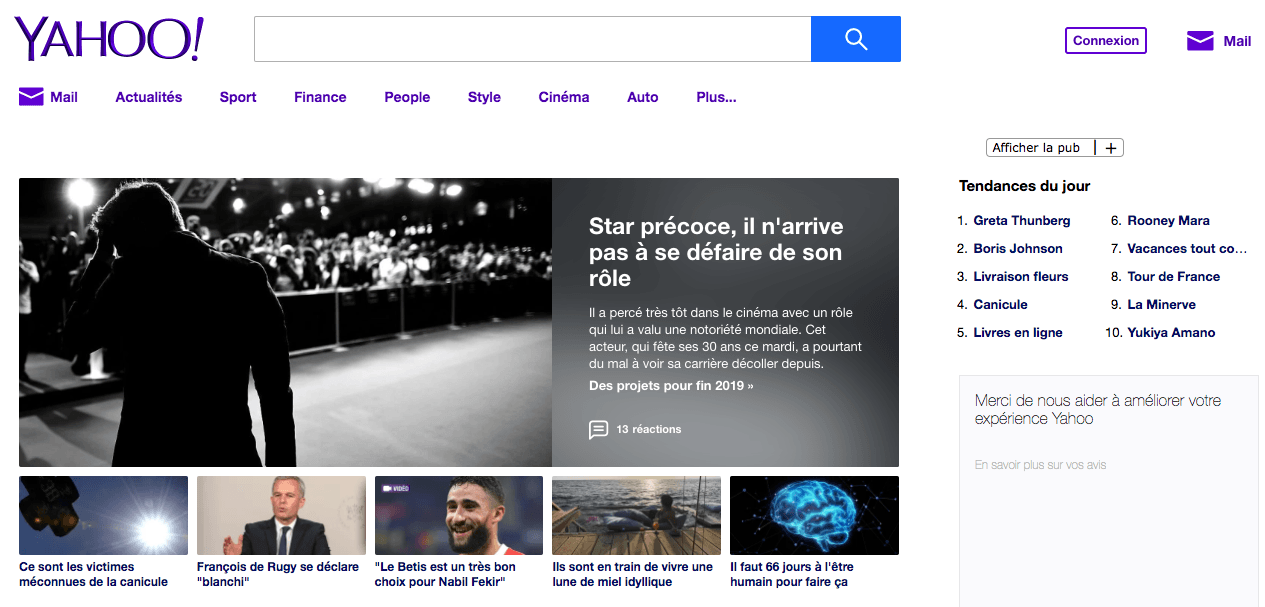The height and width of the screenshot is (607, 1265).
Task: Open the Nabil Fekir video thumbnail
Action: pos(459,515)
